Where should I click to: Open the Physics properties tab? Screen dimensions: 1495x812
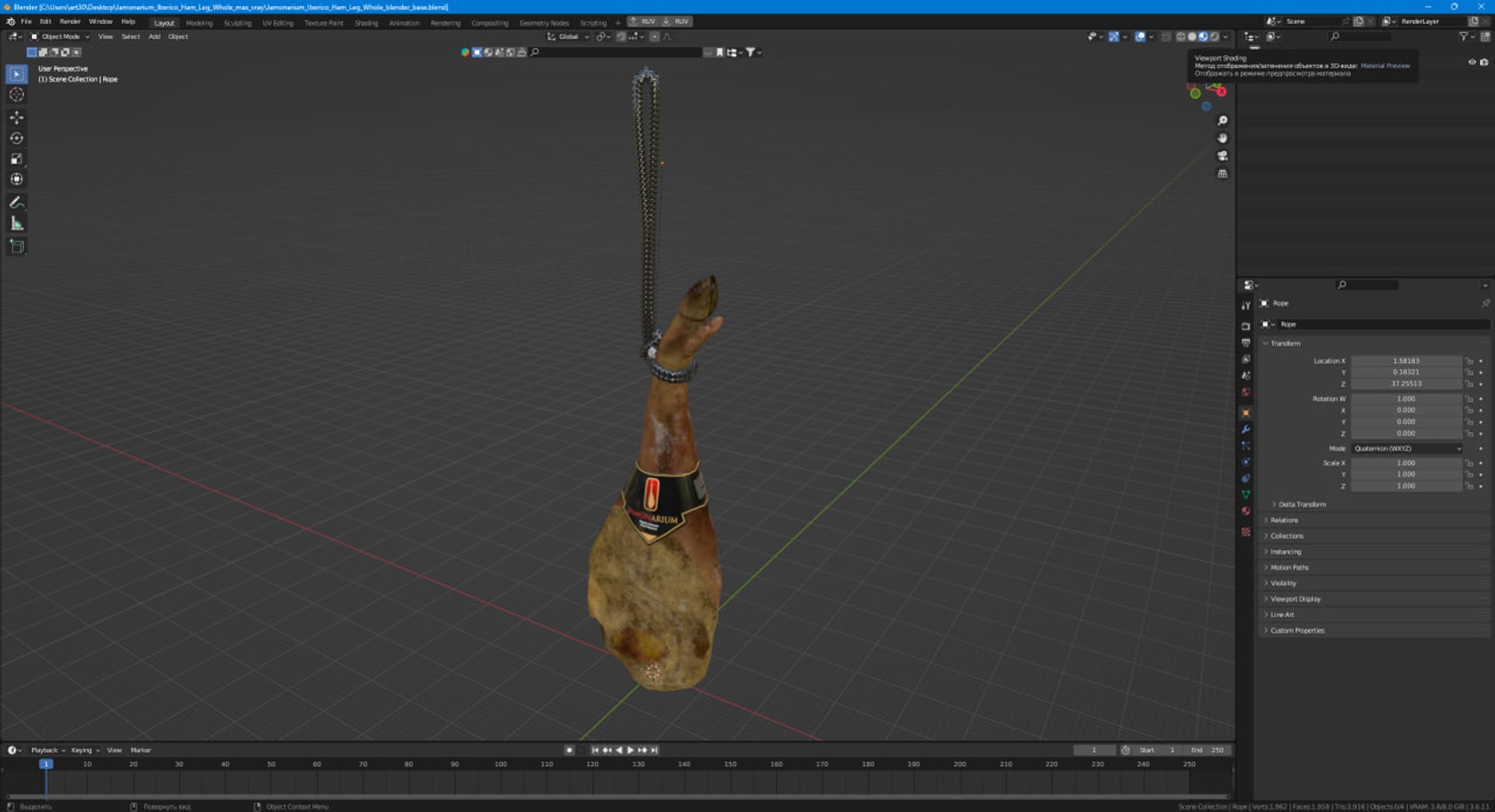coord(1246,462)
